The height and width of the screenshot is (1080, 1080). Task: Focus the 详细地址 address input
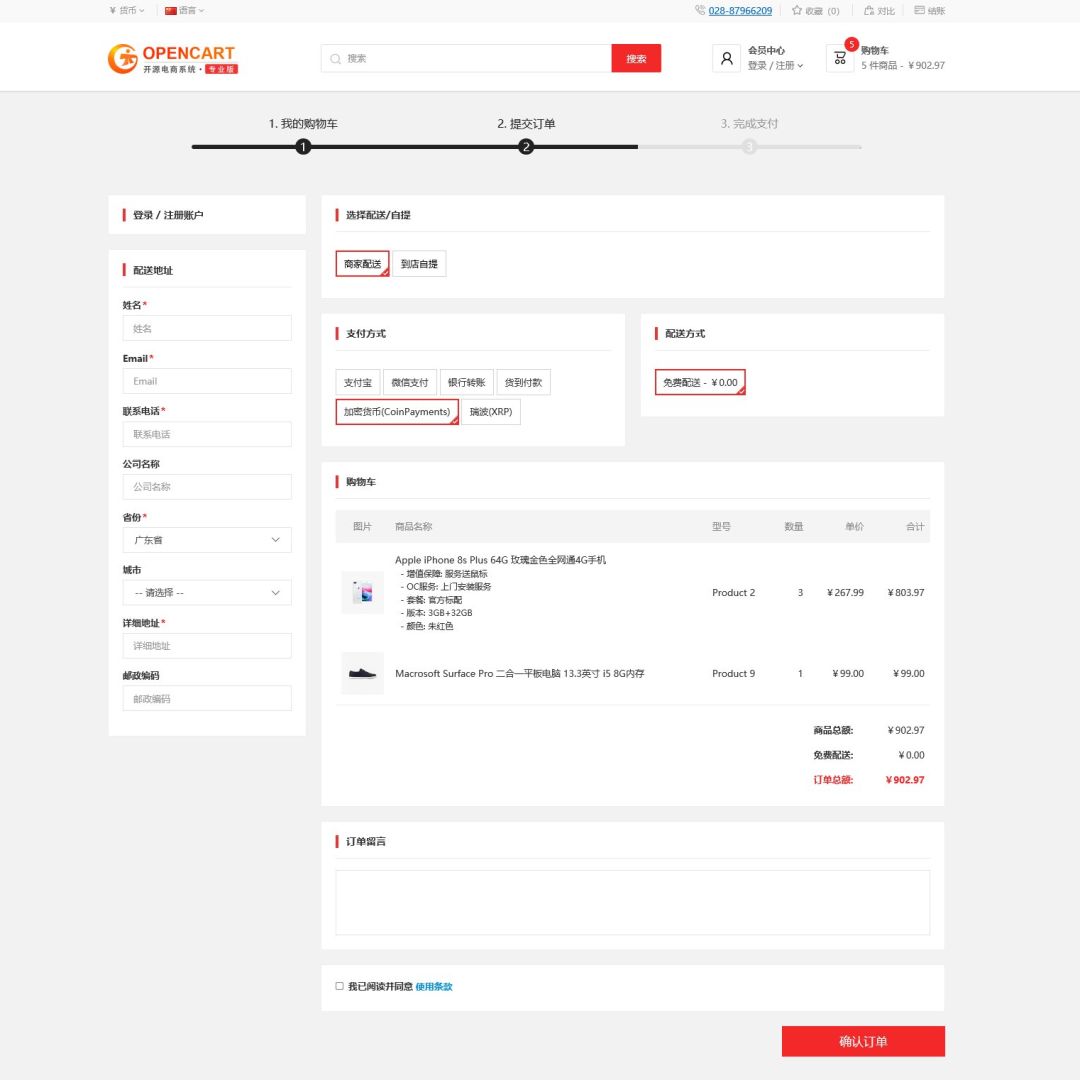(207, 646)
